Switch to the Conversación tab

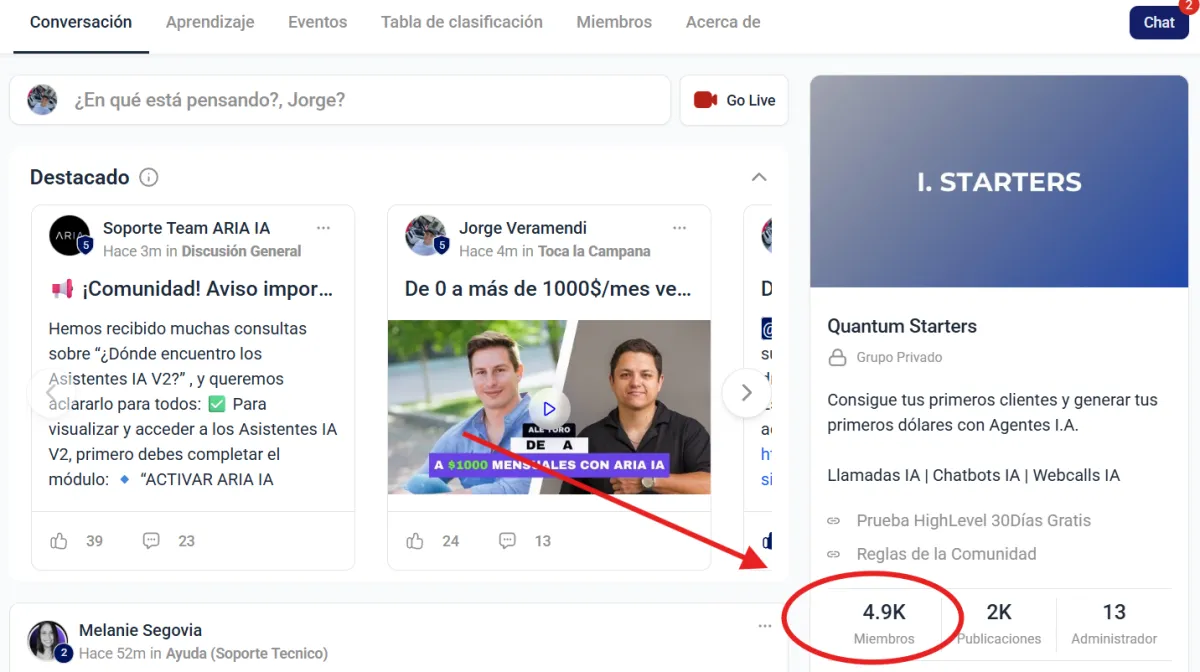[81, 22]
